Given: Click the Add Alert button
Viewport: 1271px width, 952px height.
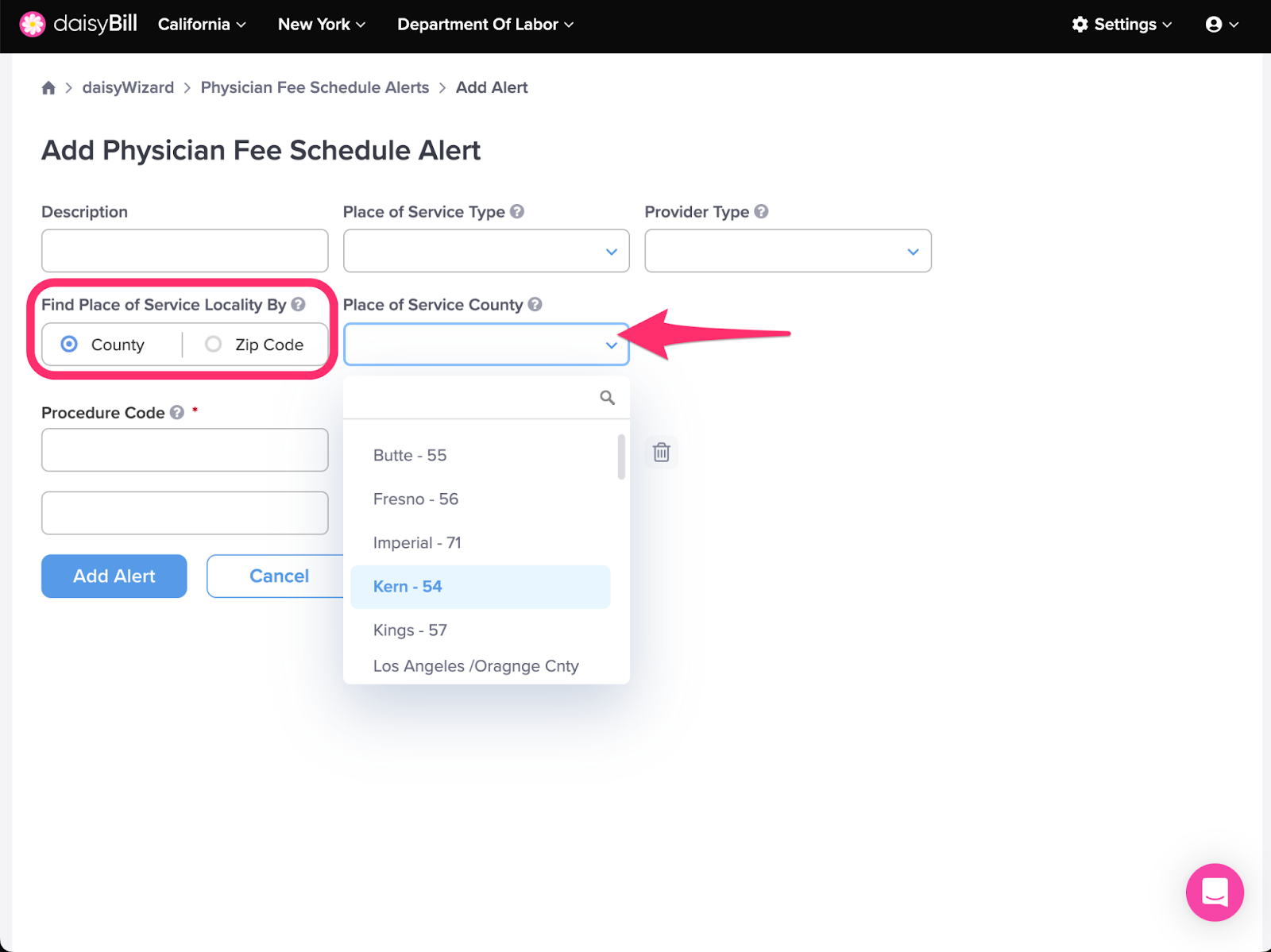Looking at the screenshot, I should [114, 576].
